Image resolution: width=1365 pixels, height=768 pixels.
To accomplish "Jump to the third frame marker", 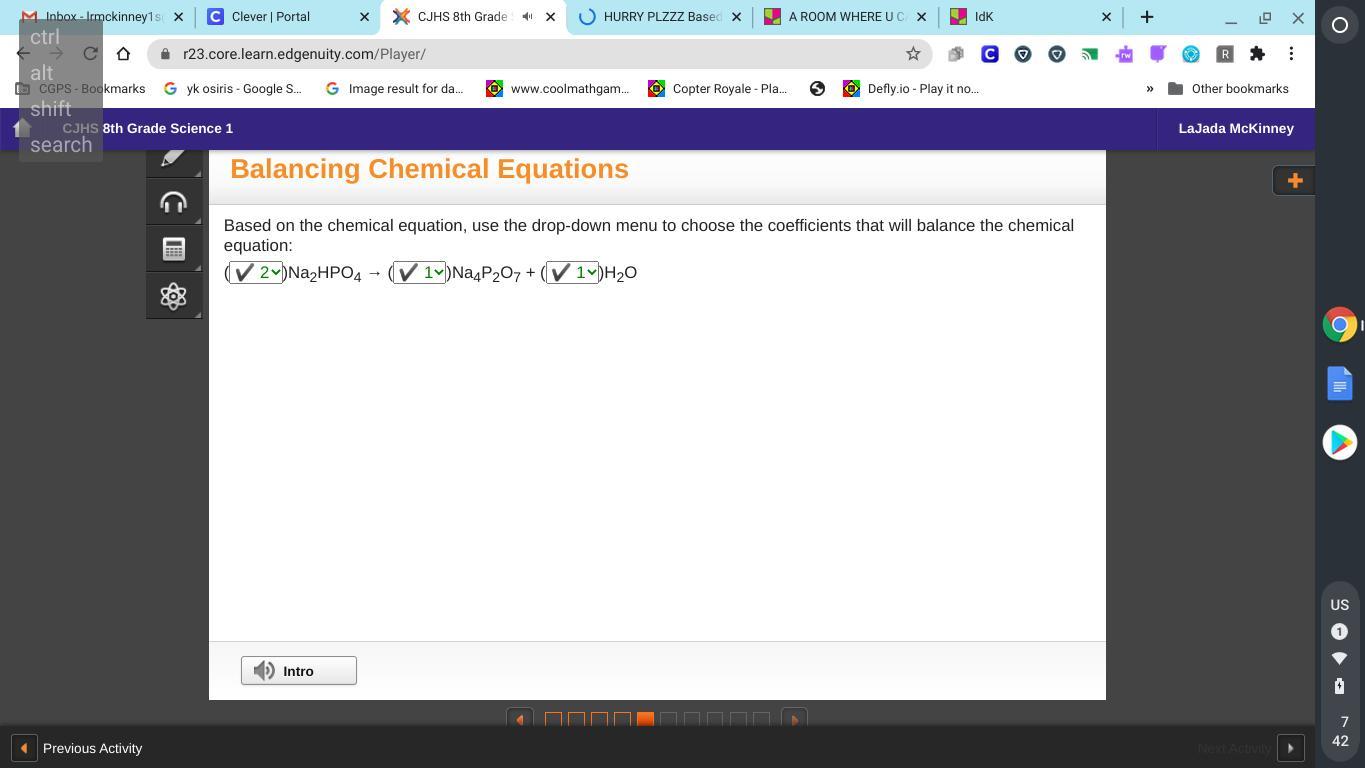I will tap(599, 719).
